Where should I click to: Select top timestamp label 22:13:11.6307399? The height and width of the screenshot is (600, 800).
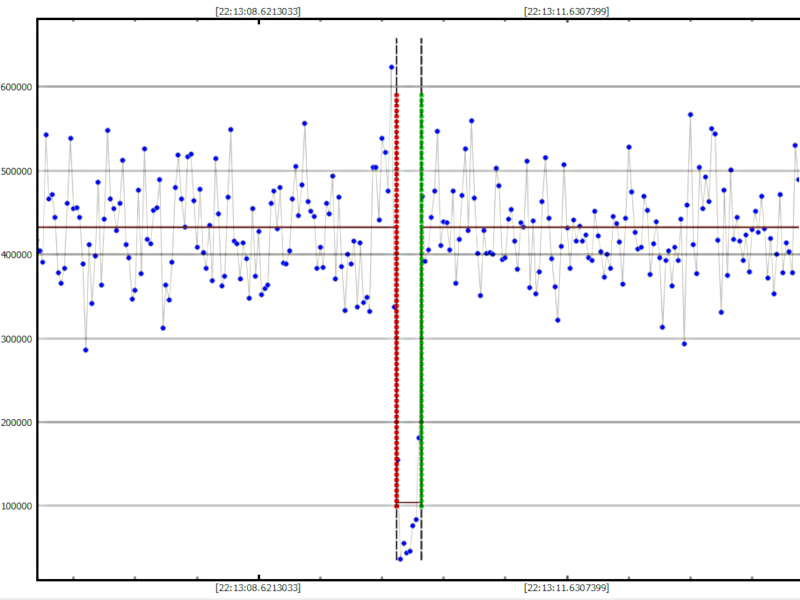pyautogui.click(x=567, y=12)
